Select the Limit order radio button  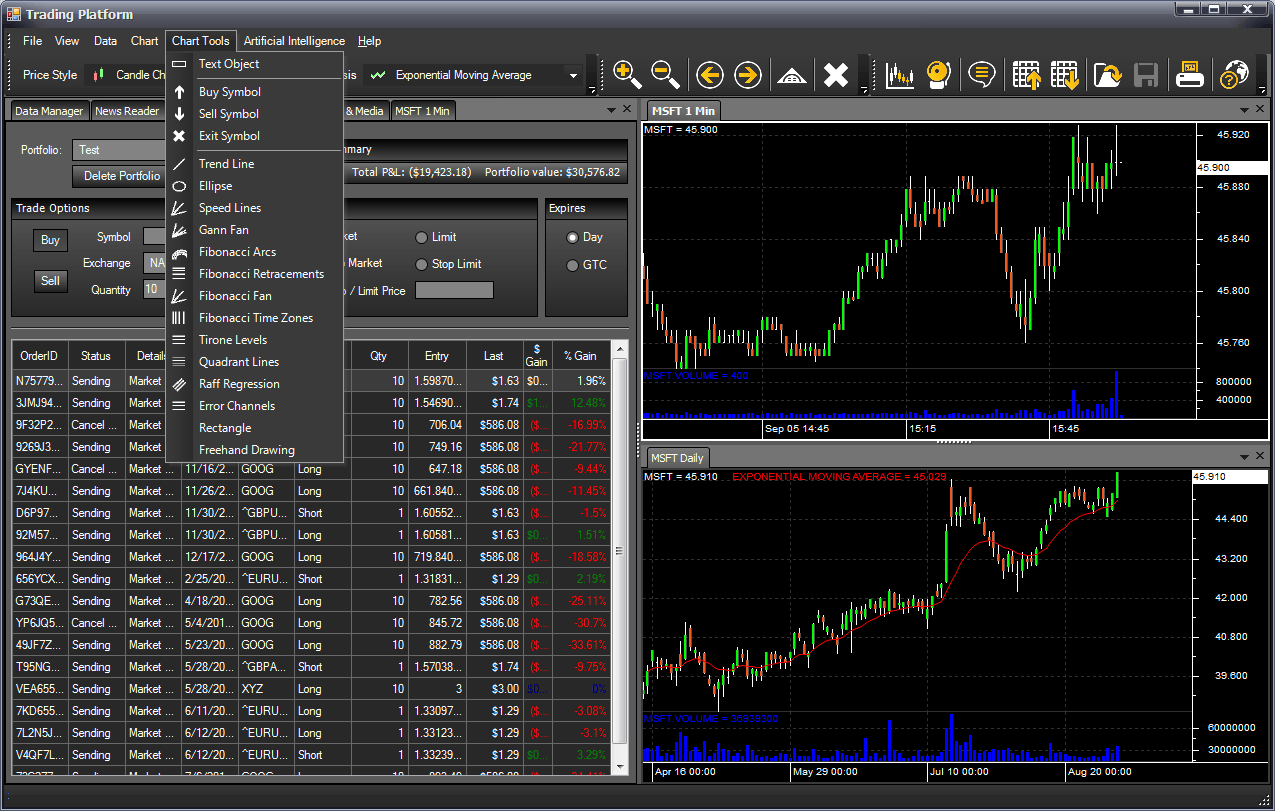coord(421,237)
